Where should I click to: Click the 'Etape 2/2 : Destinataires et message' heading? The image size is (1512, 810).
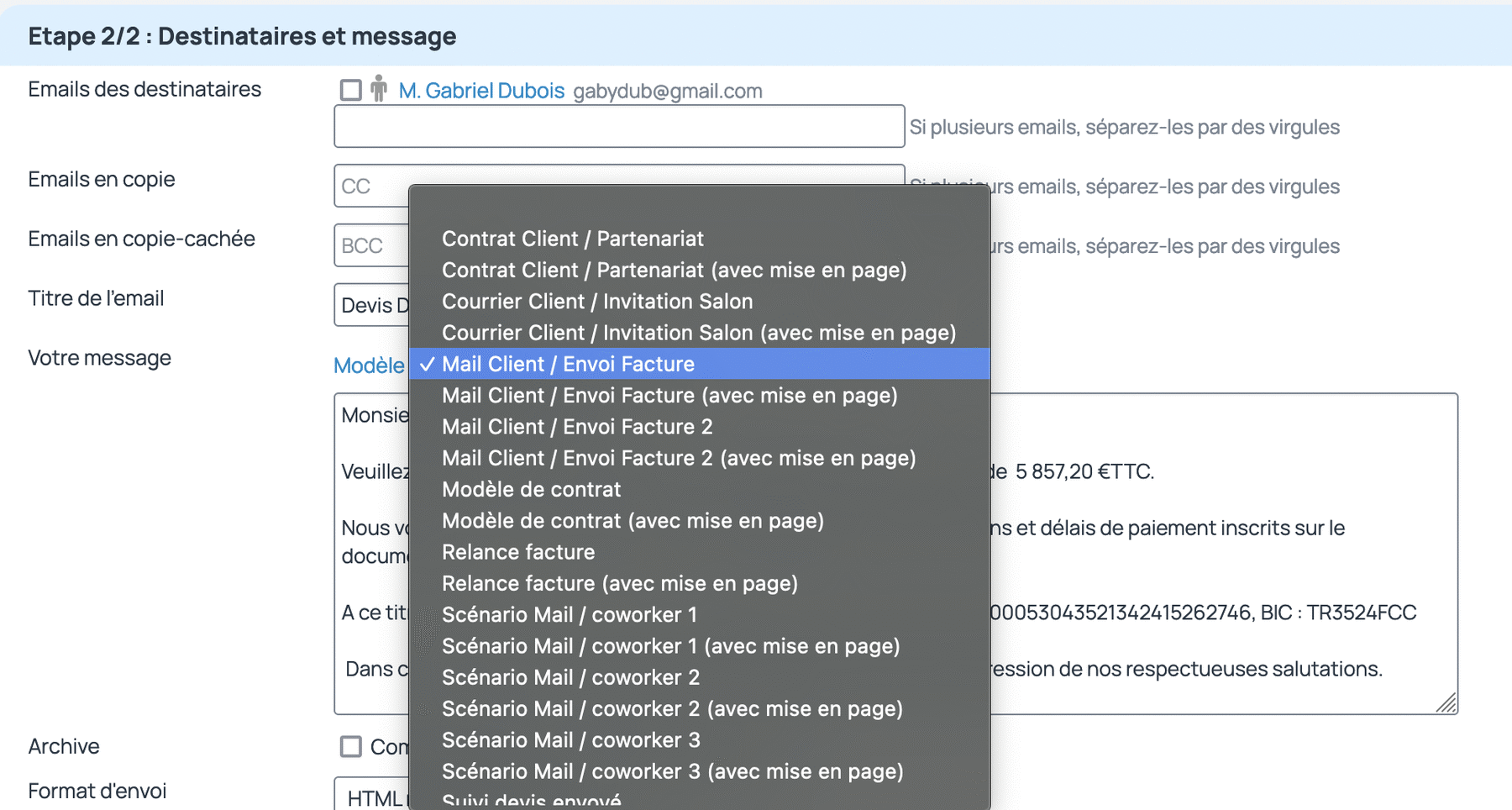(x=242, y=36)
